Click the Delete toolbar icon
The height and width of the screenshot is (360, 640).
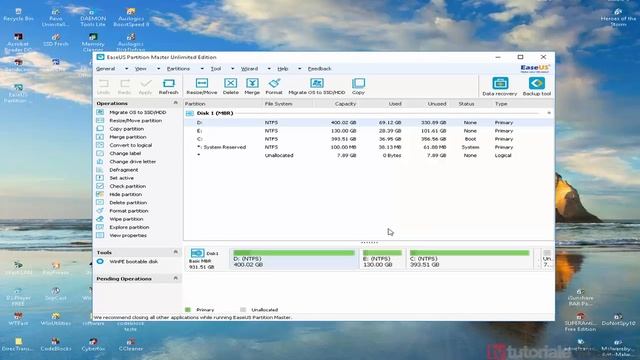click(231, 87)
